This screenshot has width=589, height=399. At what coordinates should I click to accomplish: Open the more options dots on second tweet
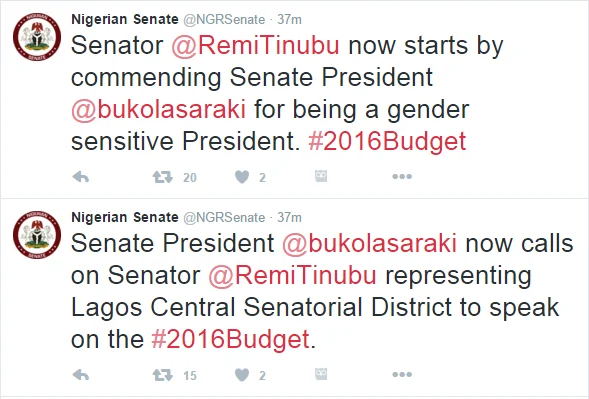click(402, 374)
